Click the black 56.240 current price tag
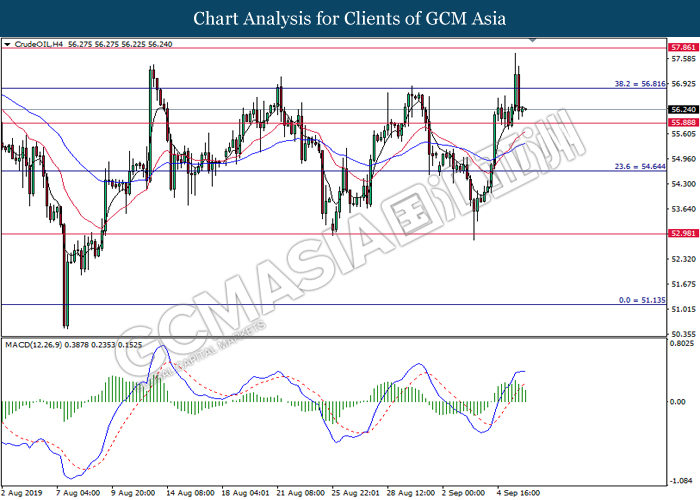700x500 pixels. tap(683, 110)
